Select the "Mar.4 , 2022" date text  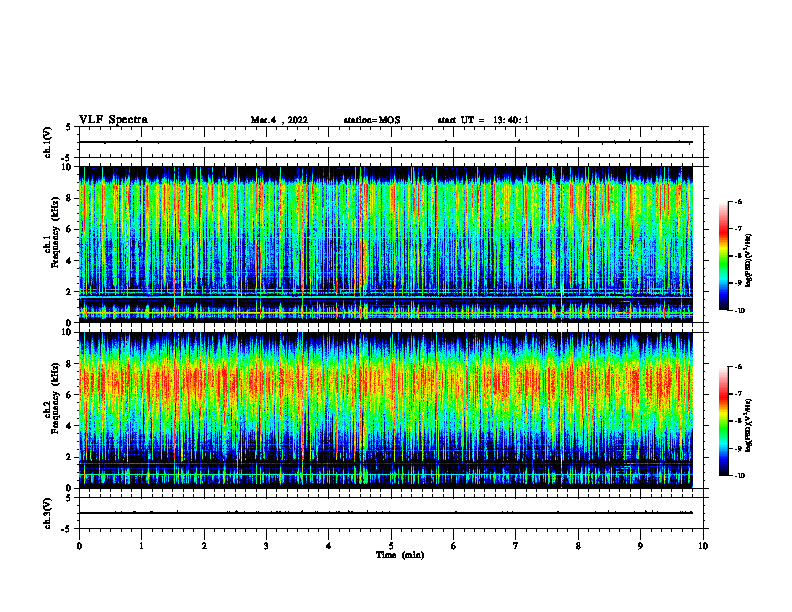click(x=279, y=120)
